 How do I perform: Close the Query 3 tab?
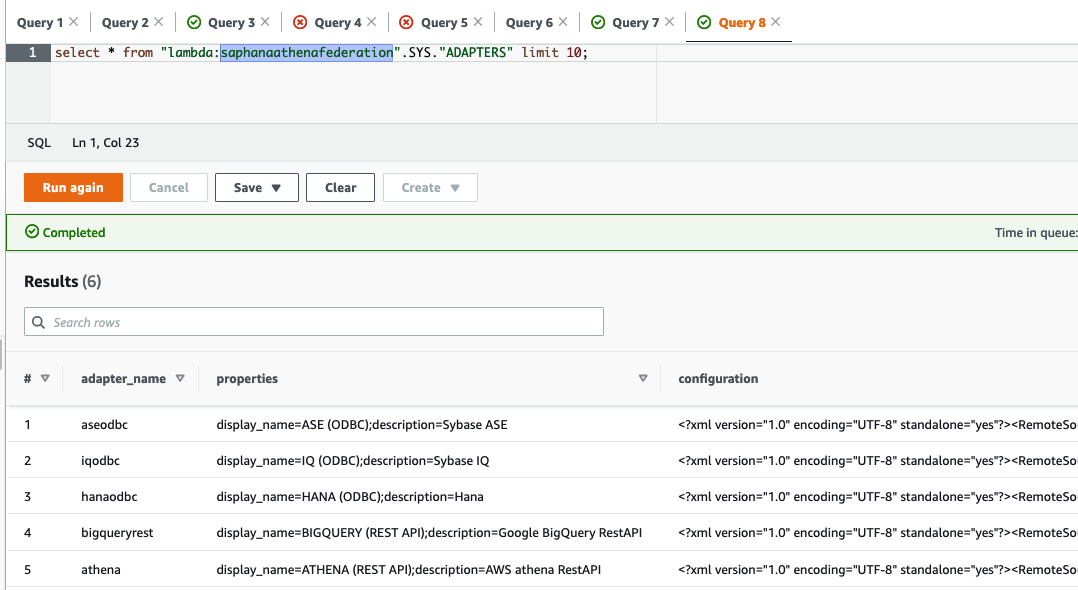[x=265, y=22]
